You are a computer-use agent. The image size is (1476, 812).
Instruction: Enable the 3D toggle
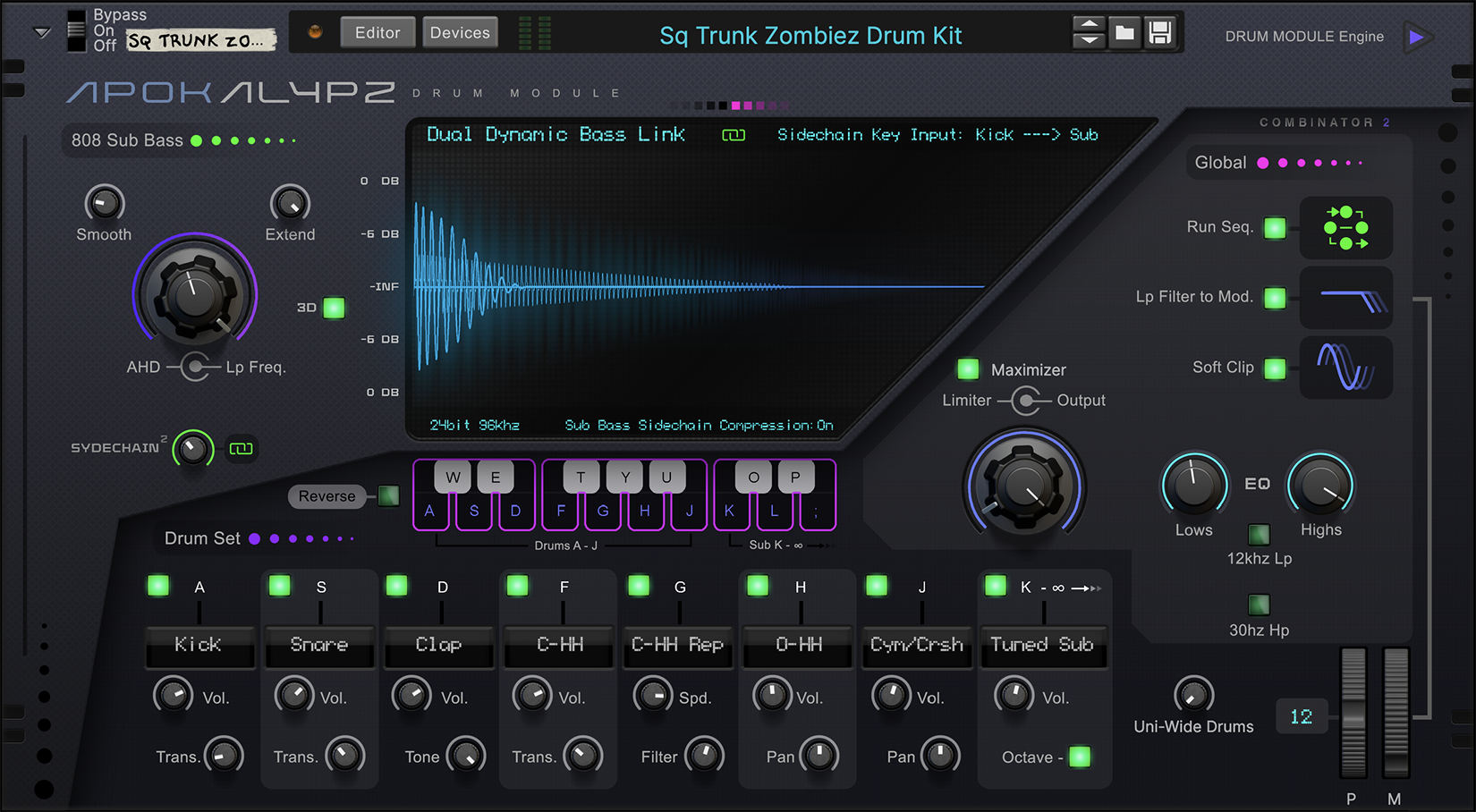point(334,308)
